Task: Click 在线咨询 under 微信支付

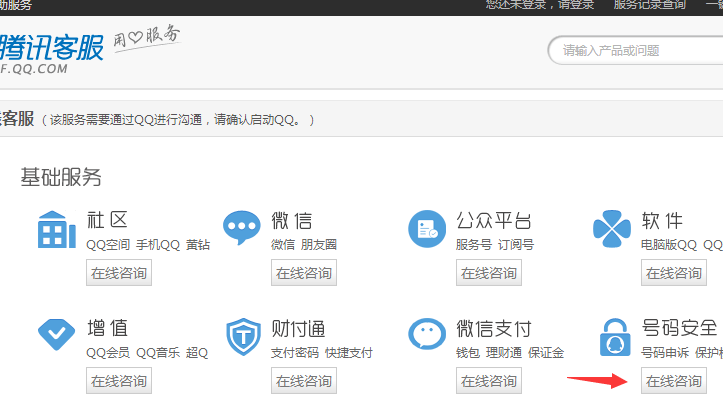Action: pyautogui.click(x=489, y=381)
